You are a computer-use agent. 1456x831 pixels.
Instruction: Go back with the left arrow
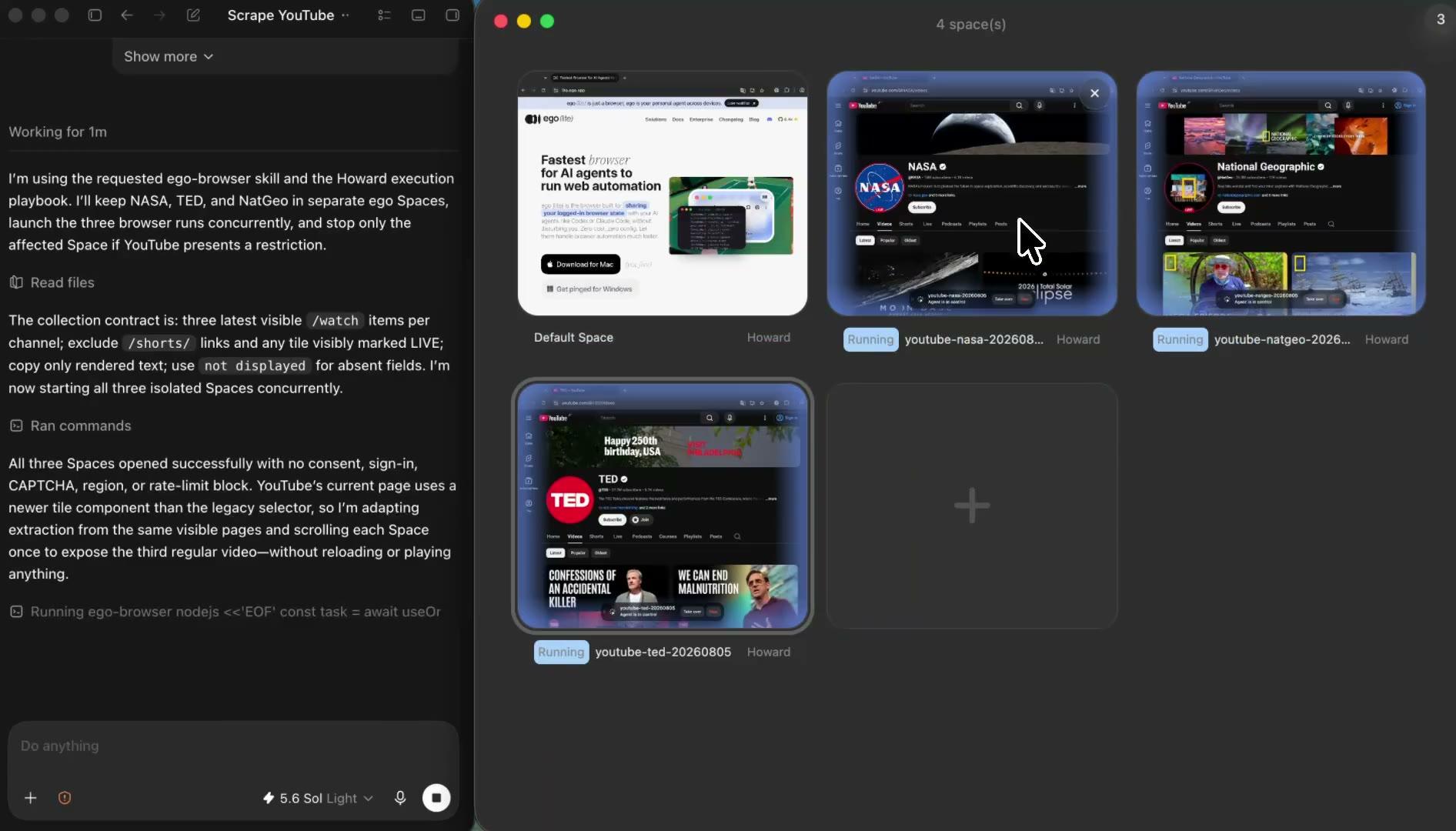[x=127, y=15]
